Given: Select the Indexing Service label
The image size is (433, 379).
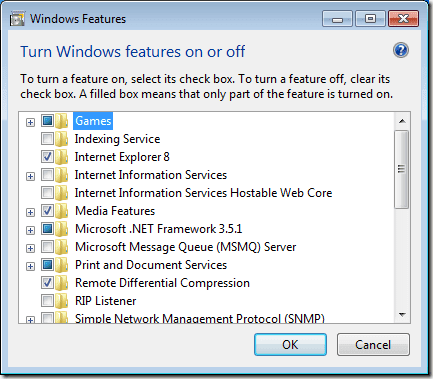Looking at the screenshot, I should pyautogui.click(x=117, y=139).
